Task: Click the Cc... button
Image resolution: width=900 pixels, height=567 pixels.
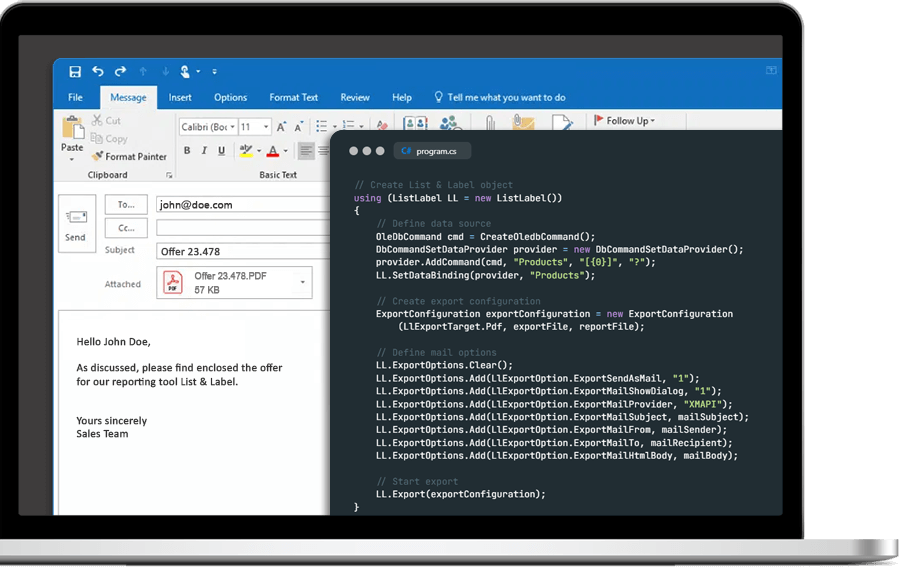Action: coord(126,228)
